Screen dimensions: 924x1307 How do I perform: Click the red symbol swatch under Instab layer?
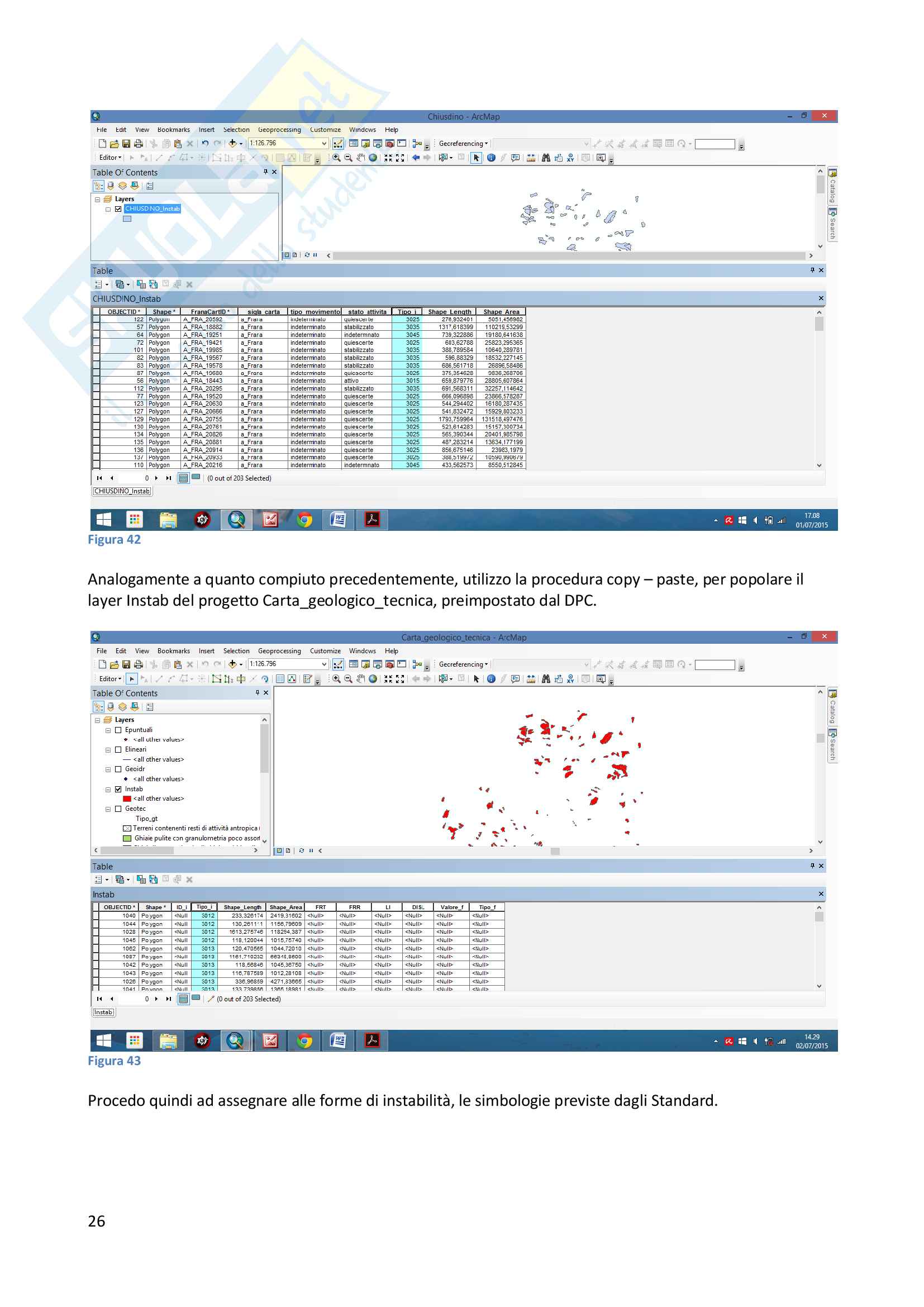[x=127, y=799]
